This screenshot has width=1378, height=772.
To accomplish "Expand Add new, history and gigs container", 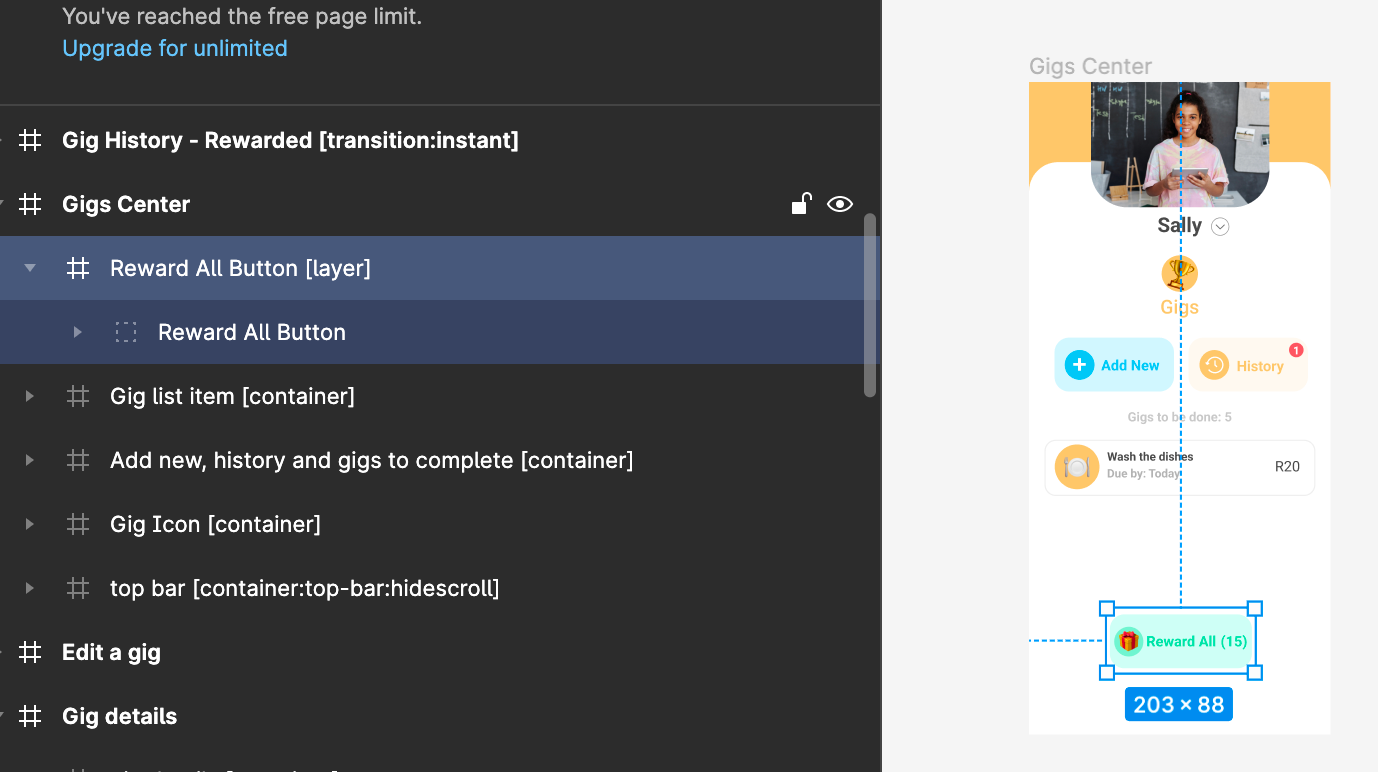I will pos(30,460).
